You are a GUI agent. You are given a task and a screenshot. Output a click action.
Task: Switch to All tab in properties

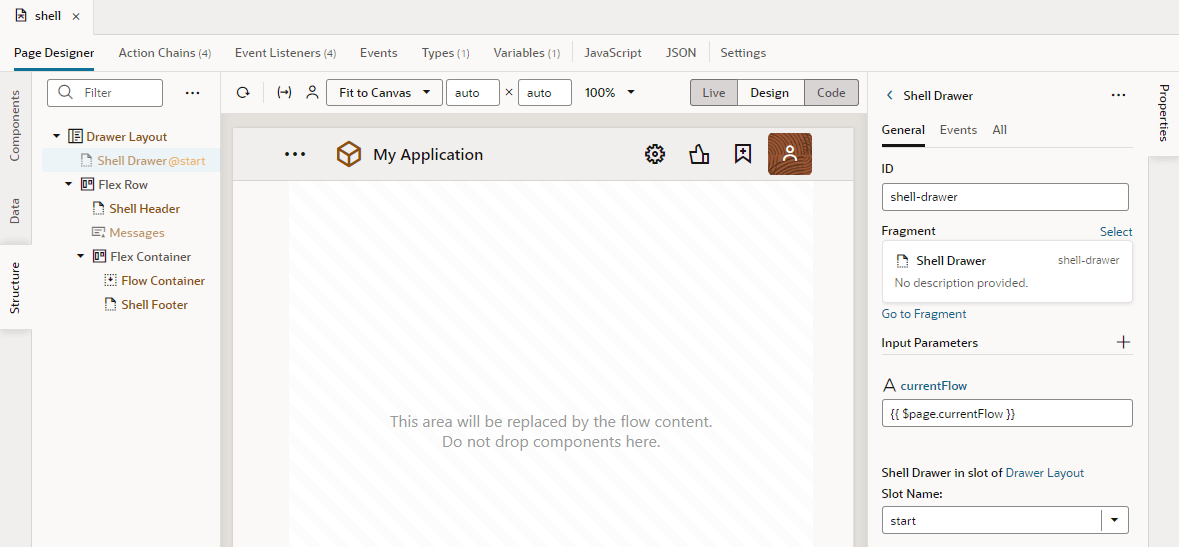pos(999,130)
